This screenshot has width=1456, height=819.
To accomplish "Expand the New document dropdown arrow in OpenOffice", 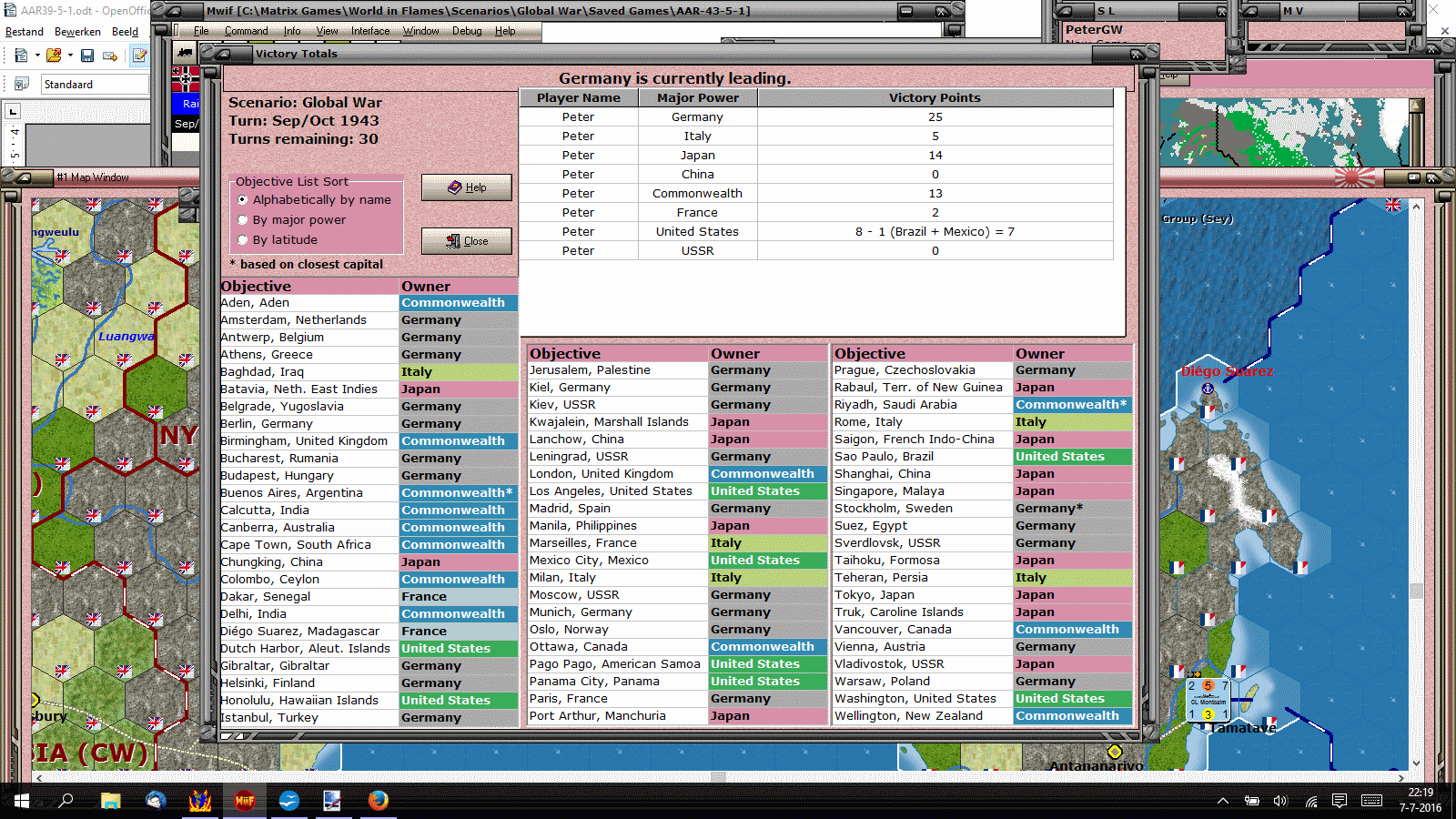I will (x=37, y=56).
